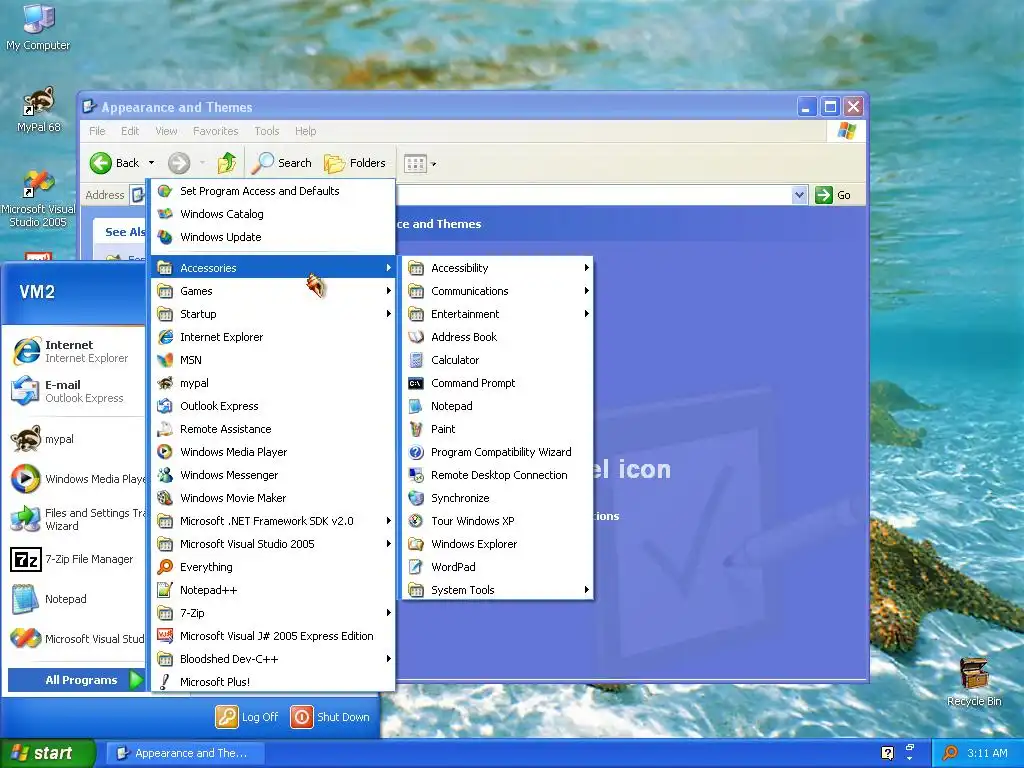The width and height of the screenshot is (1024, 768).
Task: Open the Help menu
Action: pos(305,131)
